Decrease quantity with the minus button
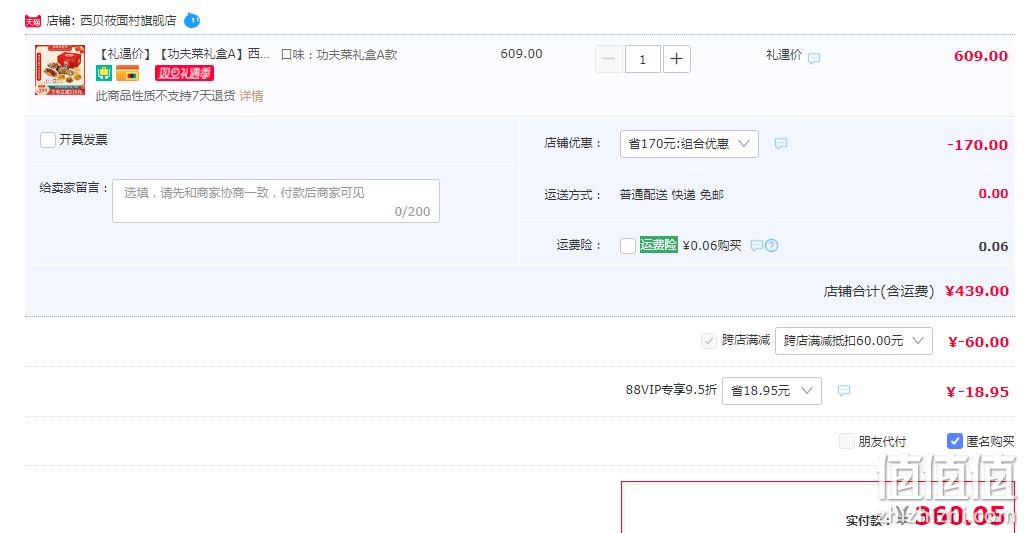Screen dimensions: 1026x533 coord(609,60)
